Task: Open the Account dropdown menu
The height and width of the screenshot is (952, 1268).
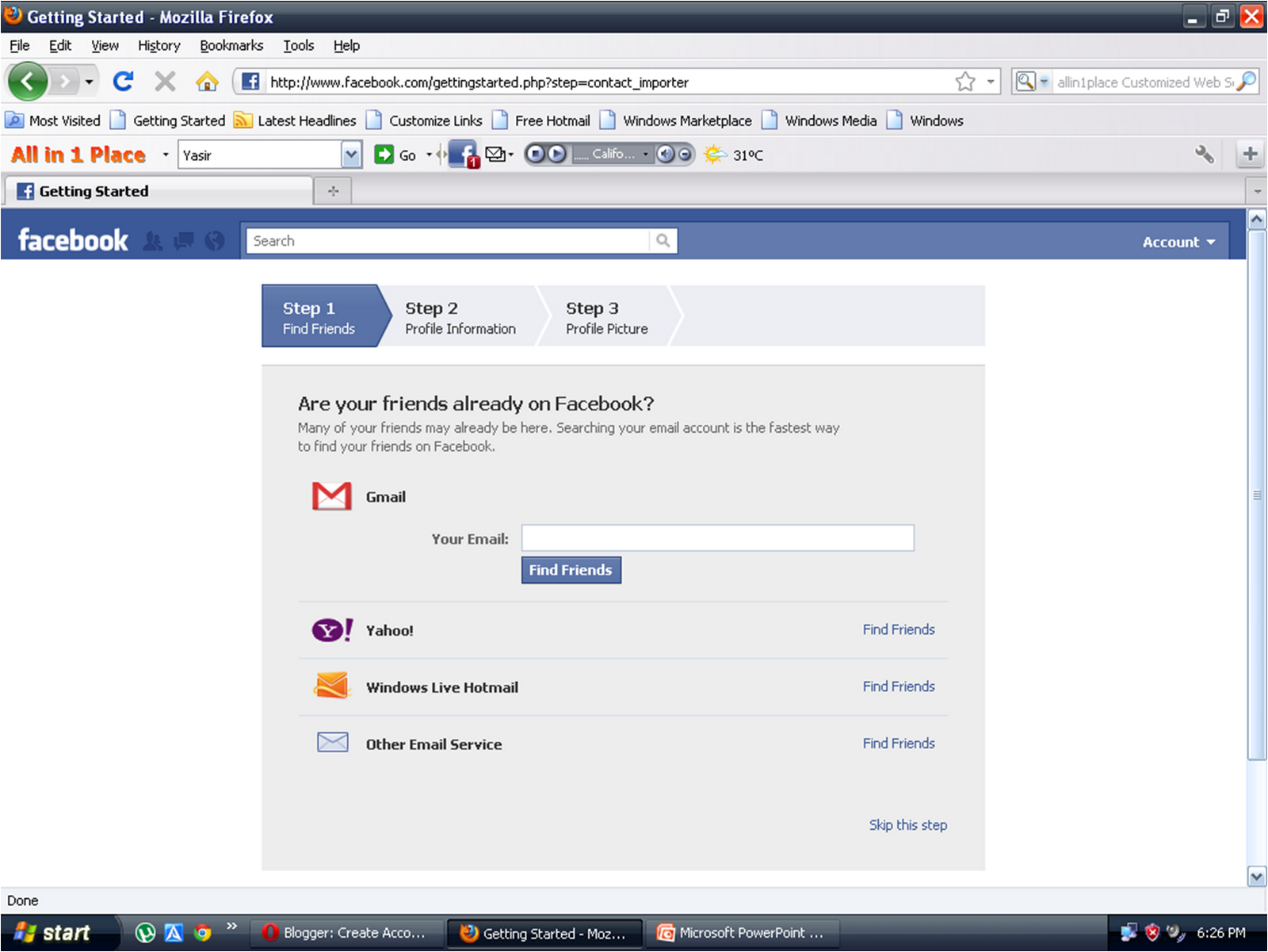Action: click(x=1178, y=242)
